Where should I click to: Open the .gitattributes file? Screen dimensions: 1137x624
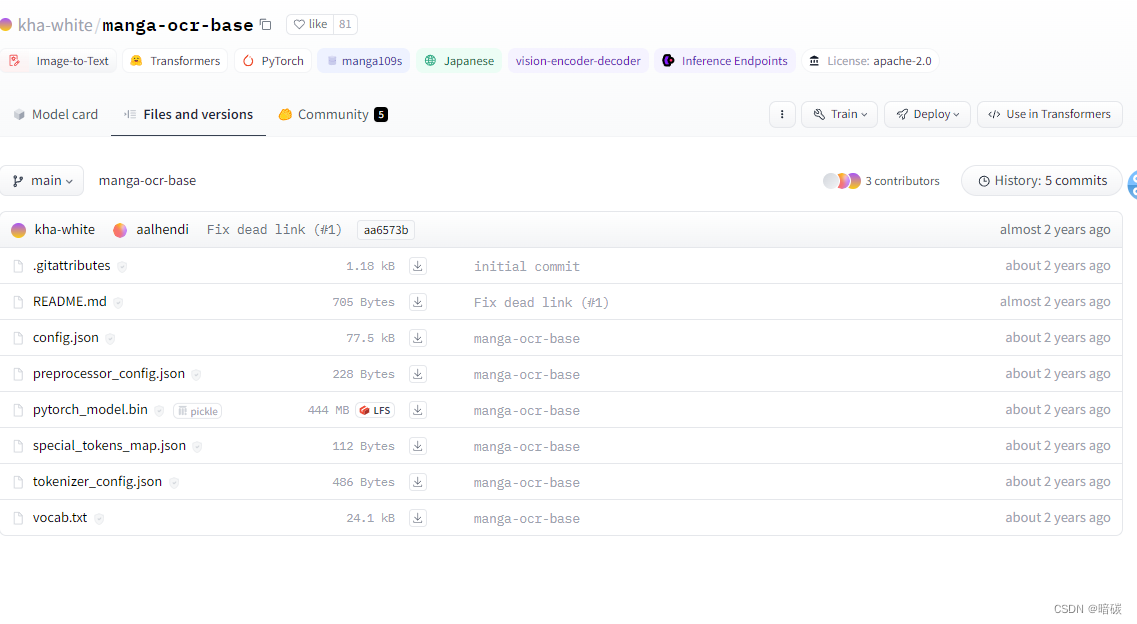[x=71, y=266]
